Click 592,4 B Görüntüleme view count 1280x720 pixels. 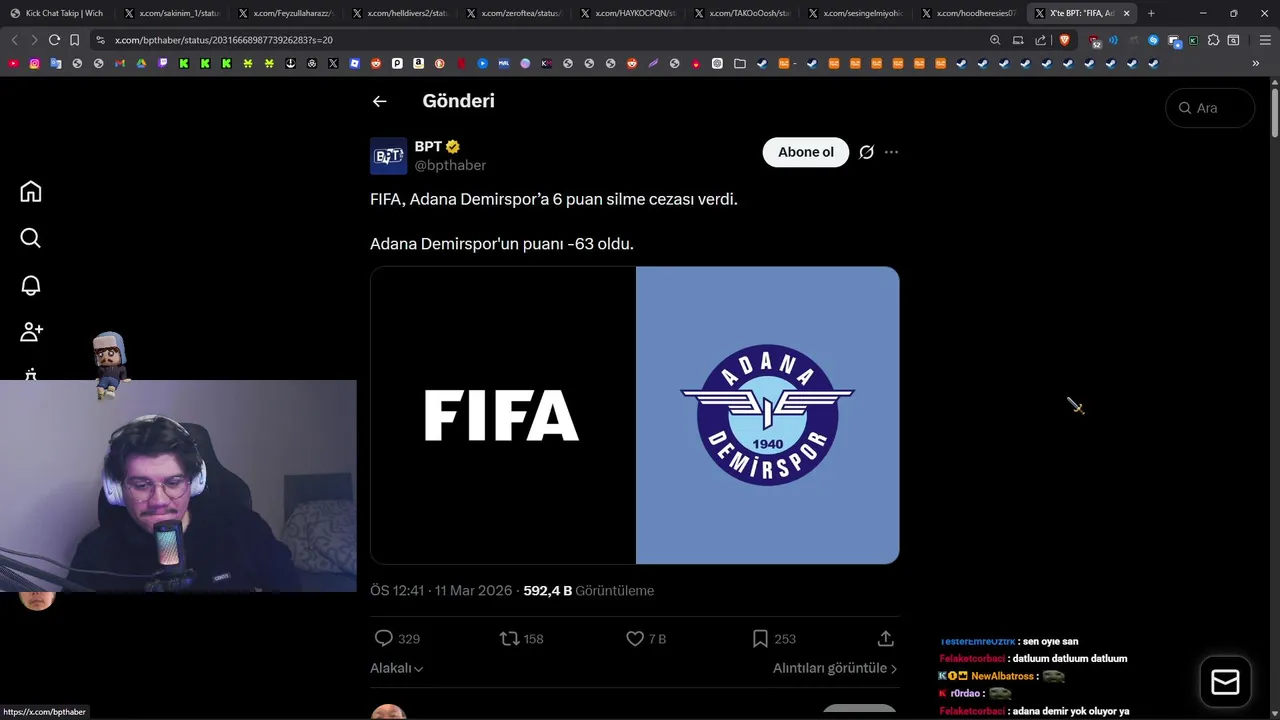click(x=589, y=591)
